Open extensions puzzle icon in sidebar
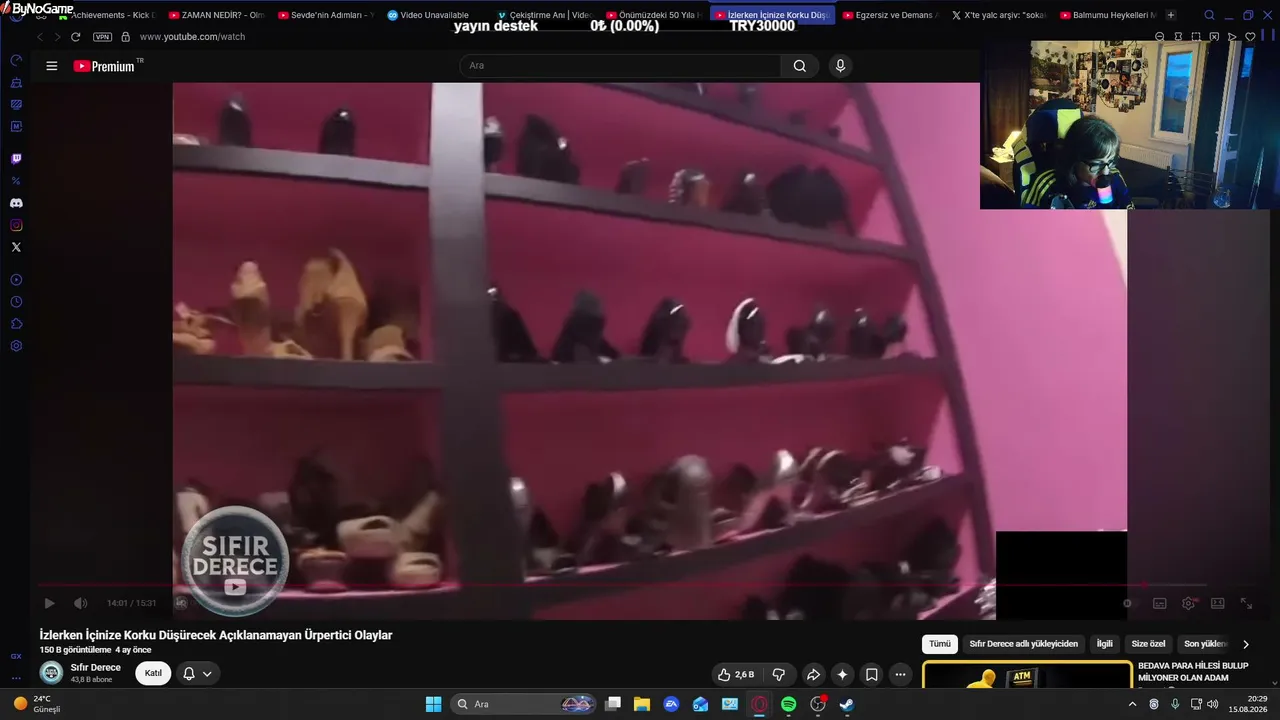Viewport: 1280px width, 720px height. 16,324
